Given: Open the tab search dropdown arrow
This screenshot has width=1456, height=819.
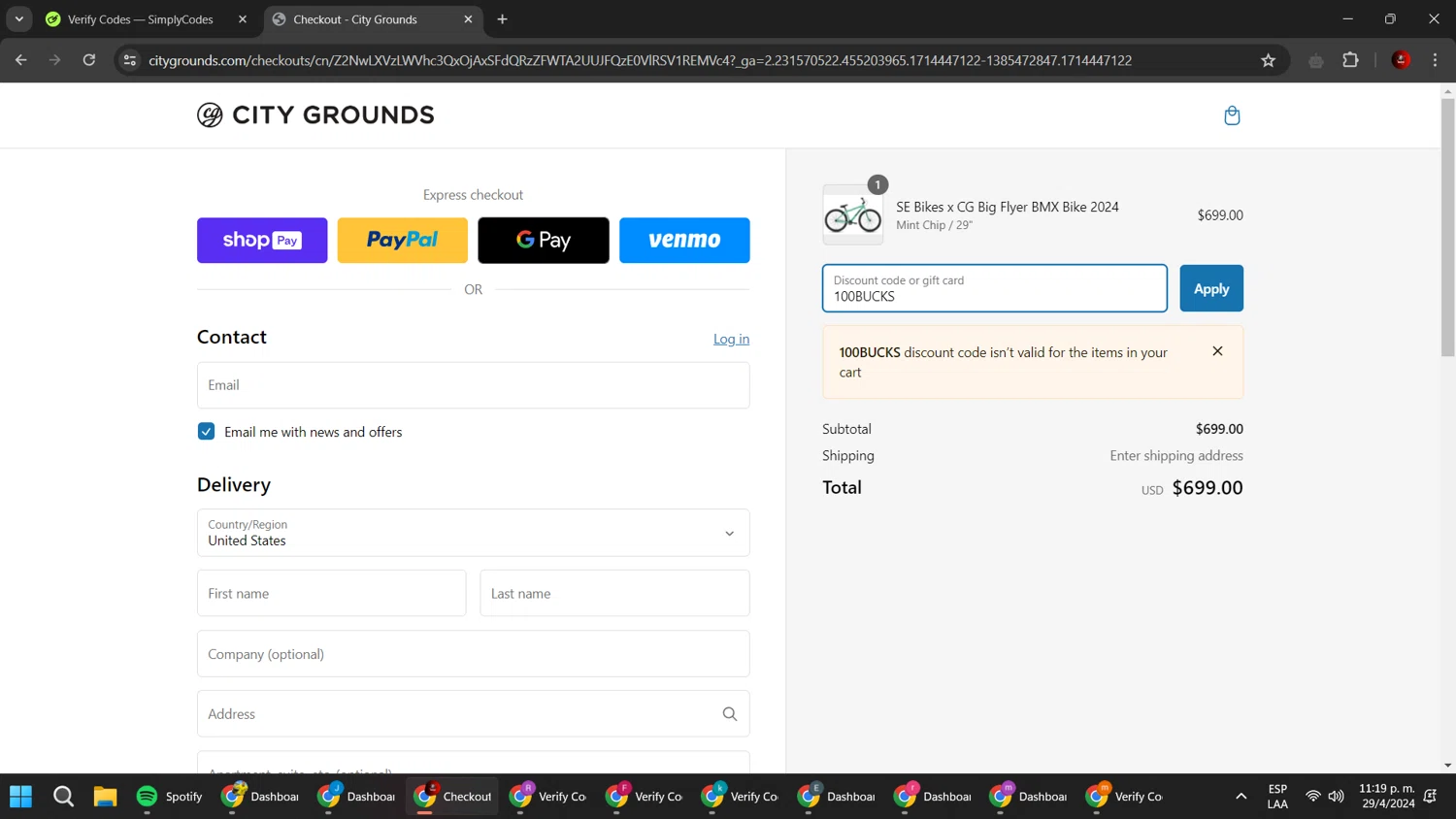Looking at the screenshot, I should pos(19,19).
